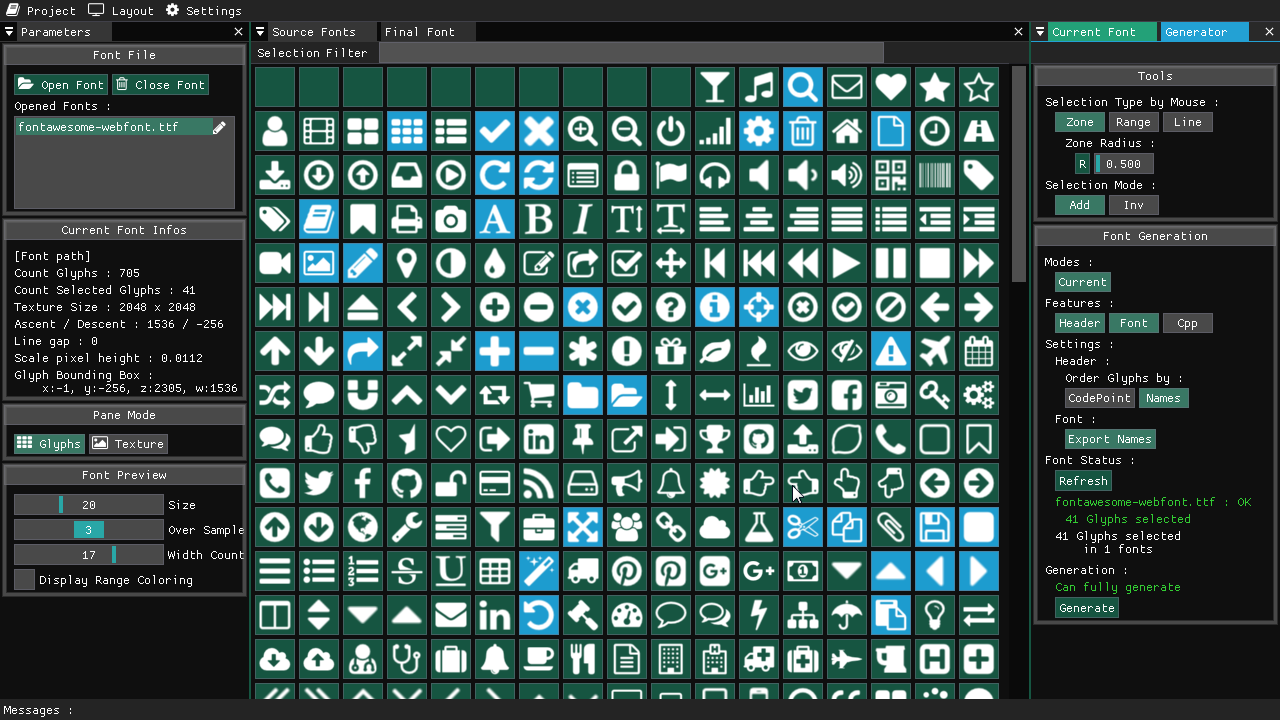
Task: Select the music note glyph
Action: [x=758, y=88]
